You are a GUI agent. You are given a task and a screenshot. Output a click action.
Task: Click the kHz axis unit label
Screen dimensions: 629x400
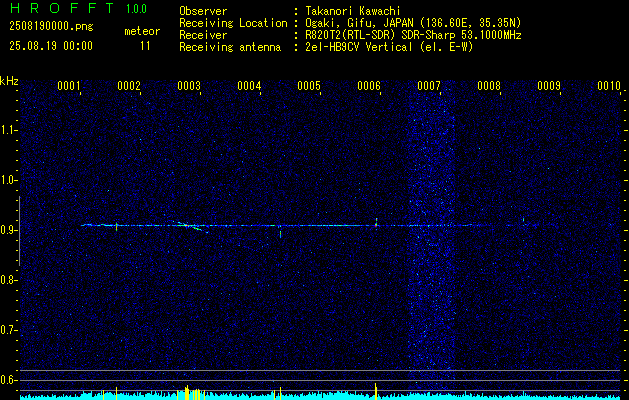tap(9, 81)
